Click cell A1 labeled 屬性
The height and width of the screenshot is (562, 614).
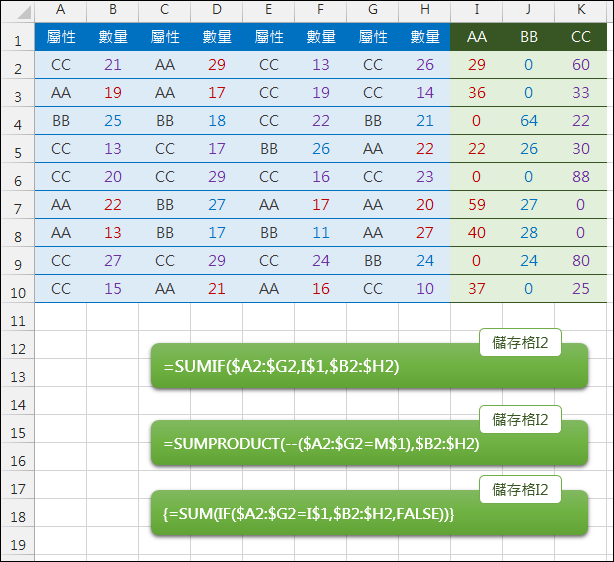60,37
